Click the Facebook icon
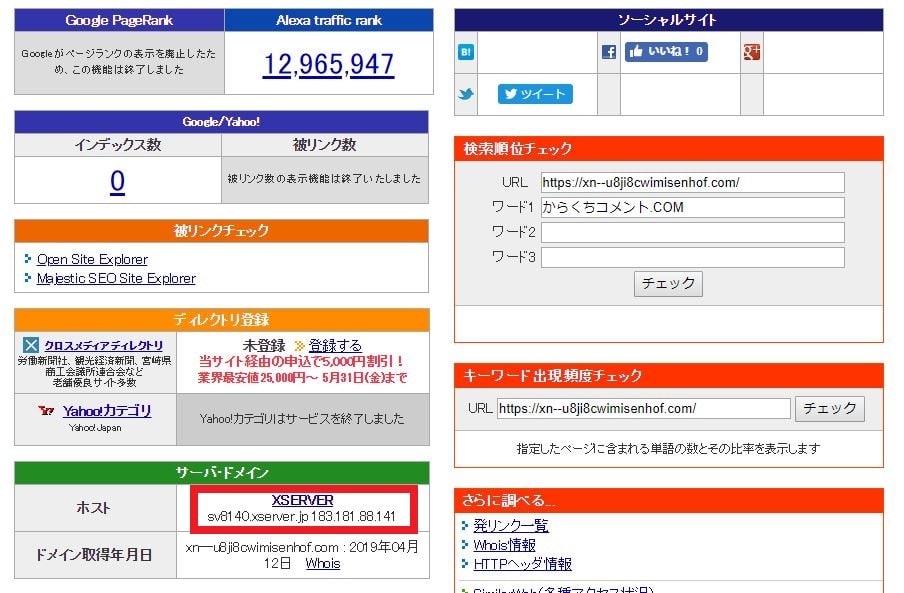 pos(609,52)
